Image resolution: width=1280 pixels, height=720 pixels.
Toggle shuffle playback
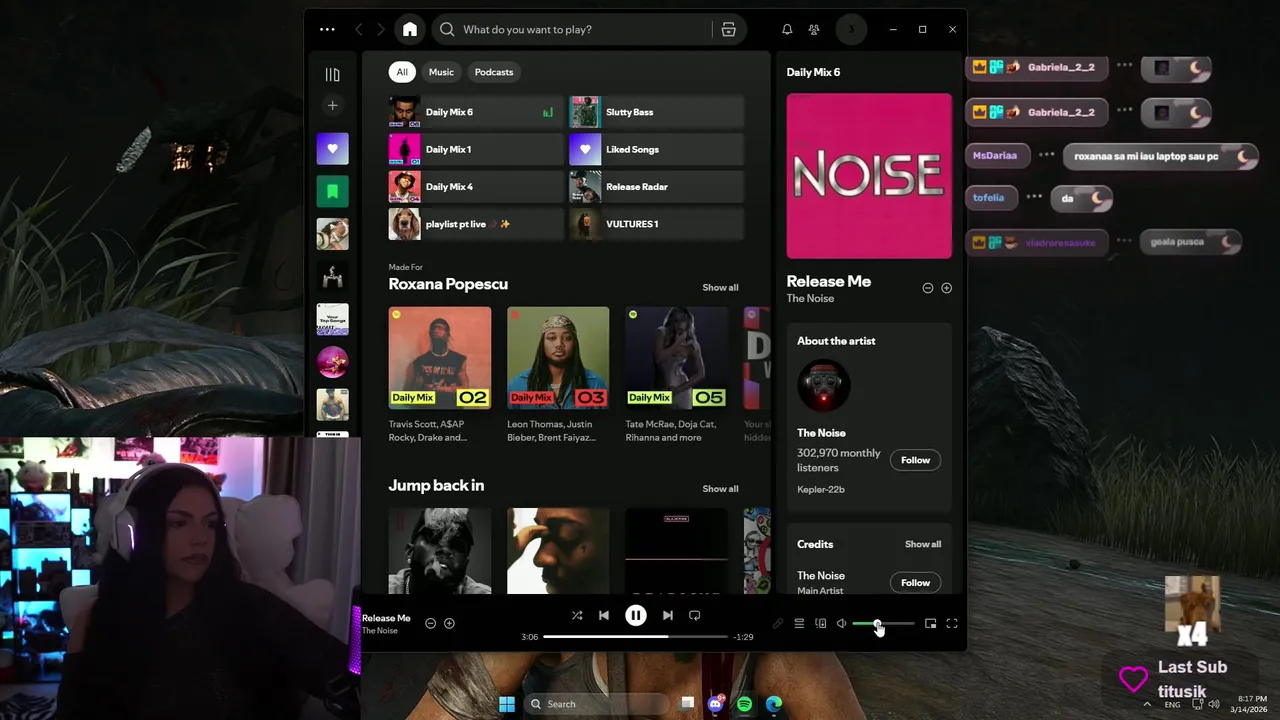pyautogui.click(x=577, y=616)
